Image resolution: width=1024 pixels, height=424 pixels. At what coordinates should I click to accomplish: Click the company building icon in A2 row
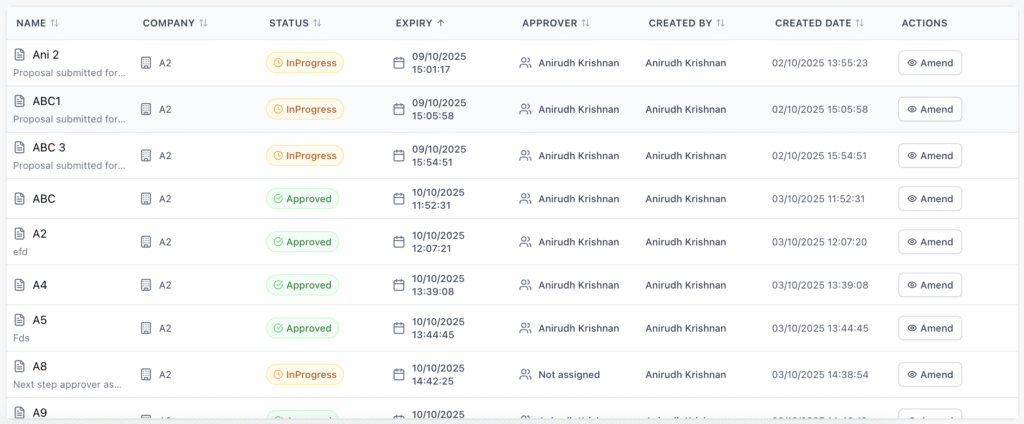click(146, 242)
